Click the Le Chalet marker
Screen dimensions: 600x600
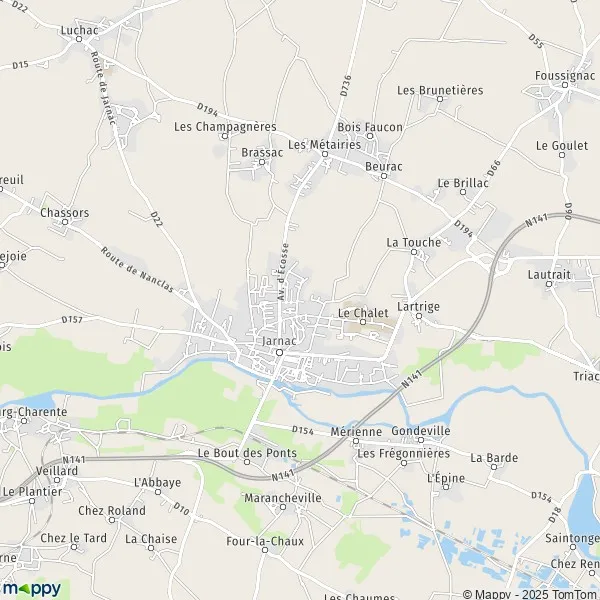363,322
